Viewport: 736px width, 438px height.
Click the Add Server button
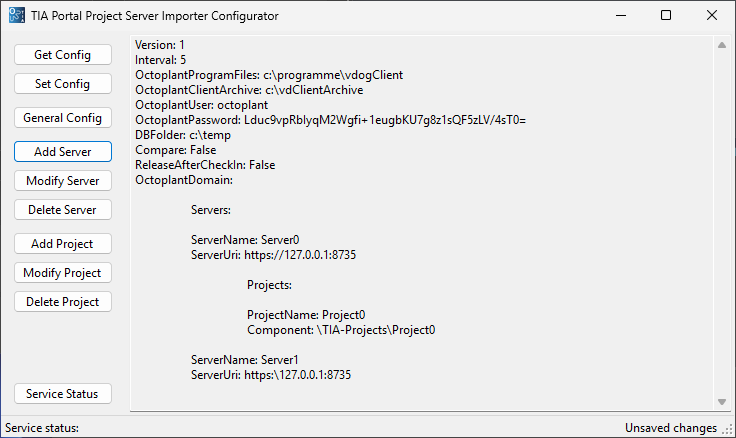[63, 152]
